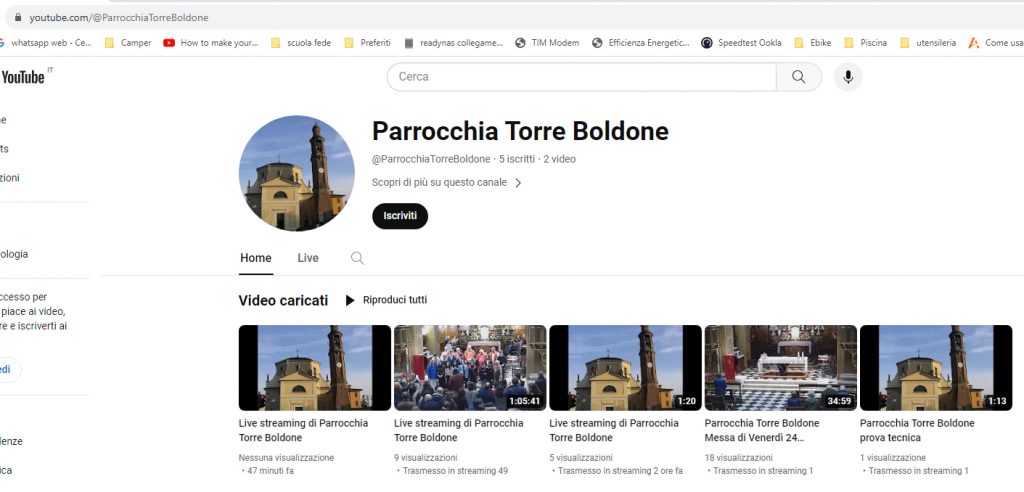Open the Camper bookmarks folder
Viewport: 1024px width, 492px height.
click(128, 43)
